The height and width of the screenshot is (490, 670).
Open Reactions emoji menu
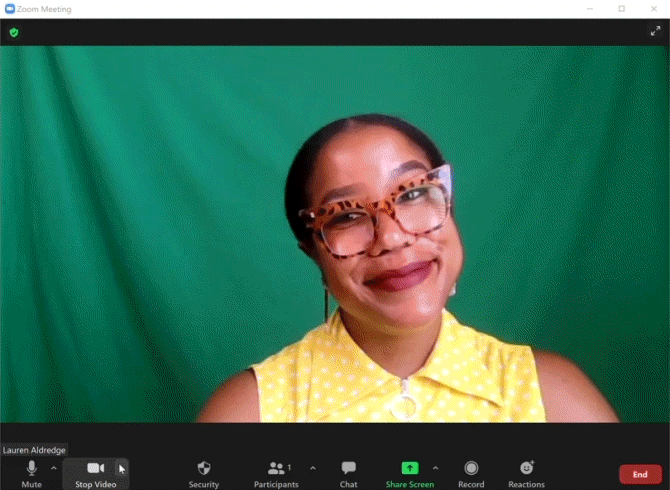526,474
